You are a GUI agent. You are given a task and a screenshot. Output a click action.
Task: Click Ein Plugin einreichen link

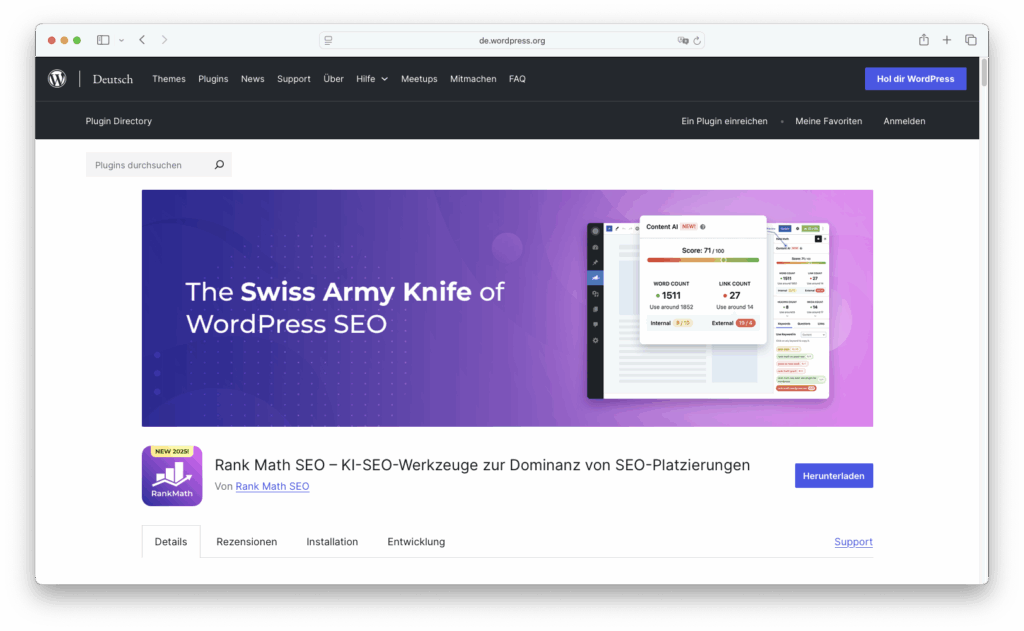724,121
